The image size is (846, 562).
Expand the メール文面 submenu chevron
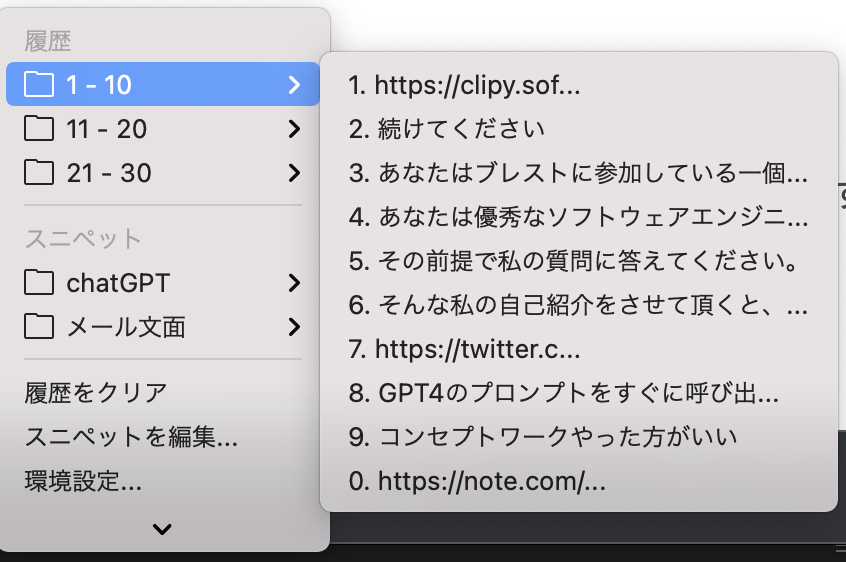(x=293, y=327)
